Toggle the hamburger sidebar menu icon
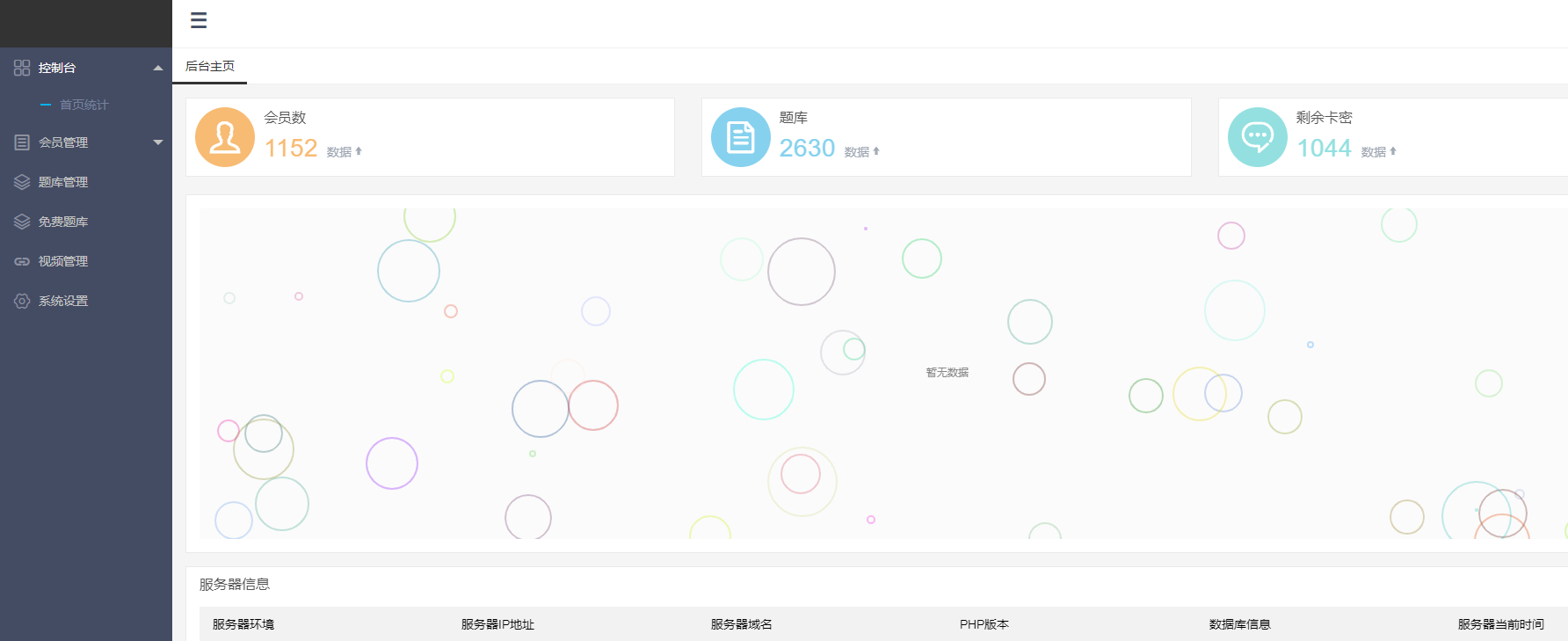The image size is (1568, 641). coord(199,20)
